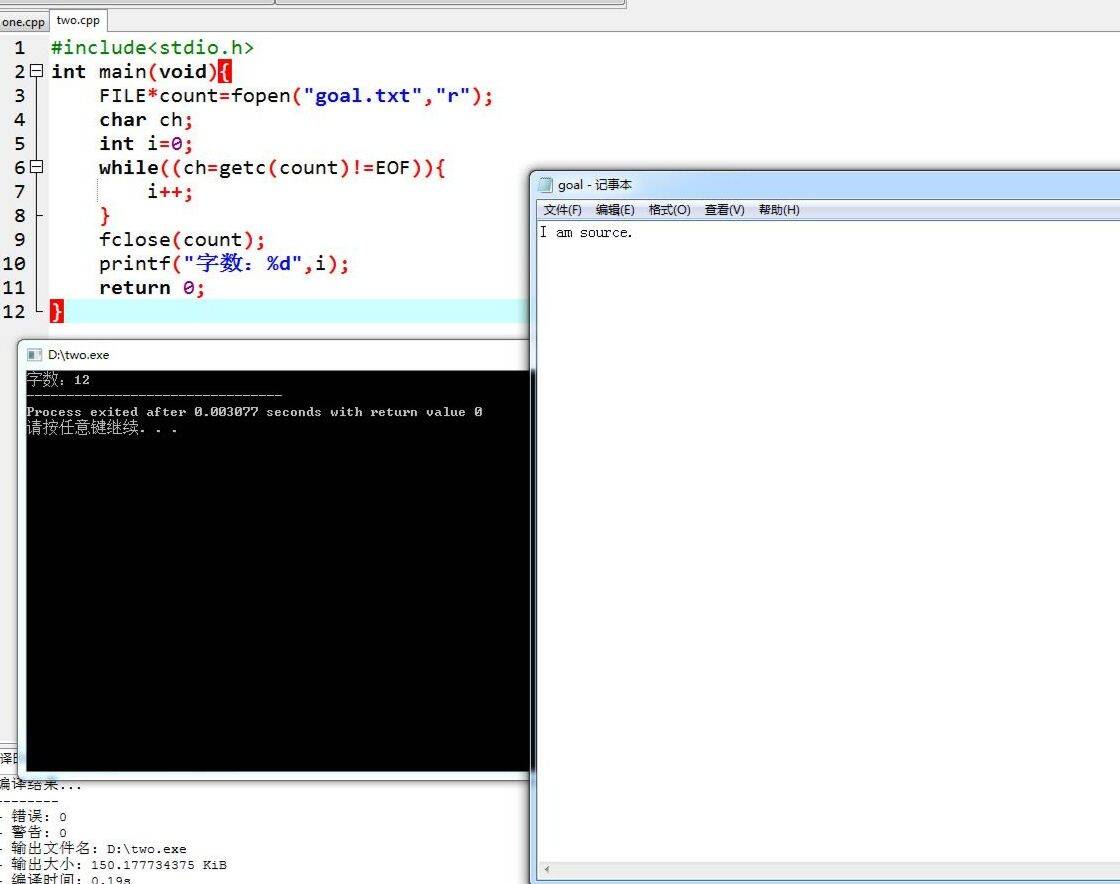Collapse the while loop fold on line 6
The height and width of the screenshot is (884, 1120).
(36, 167)
